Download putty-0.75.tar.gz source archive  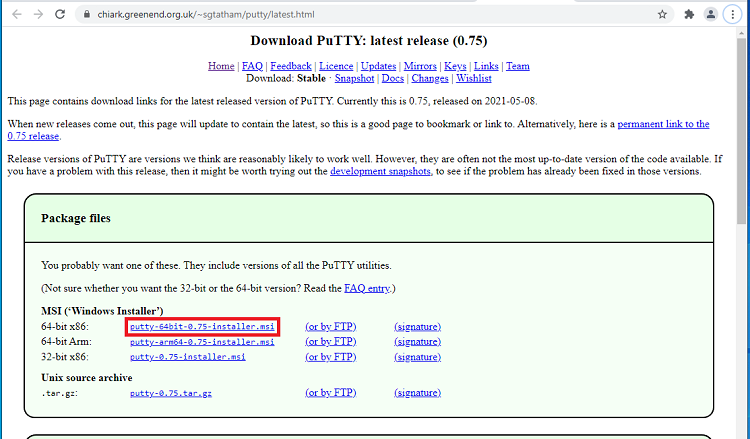click(171, 393)
